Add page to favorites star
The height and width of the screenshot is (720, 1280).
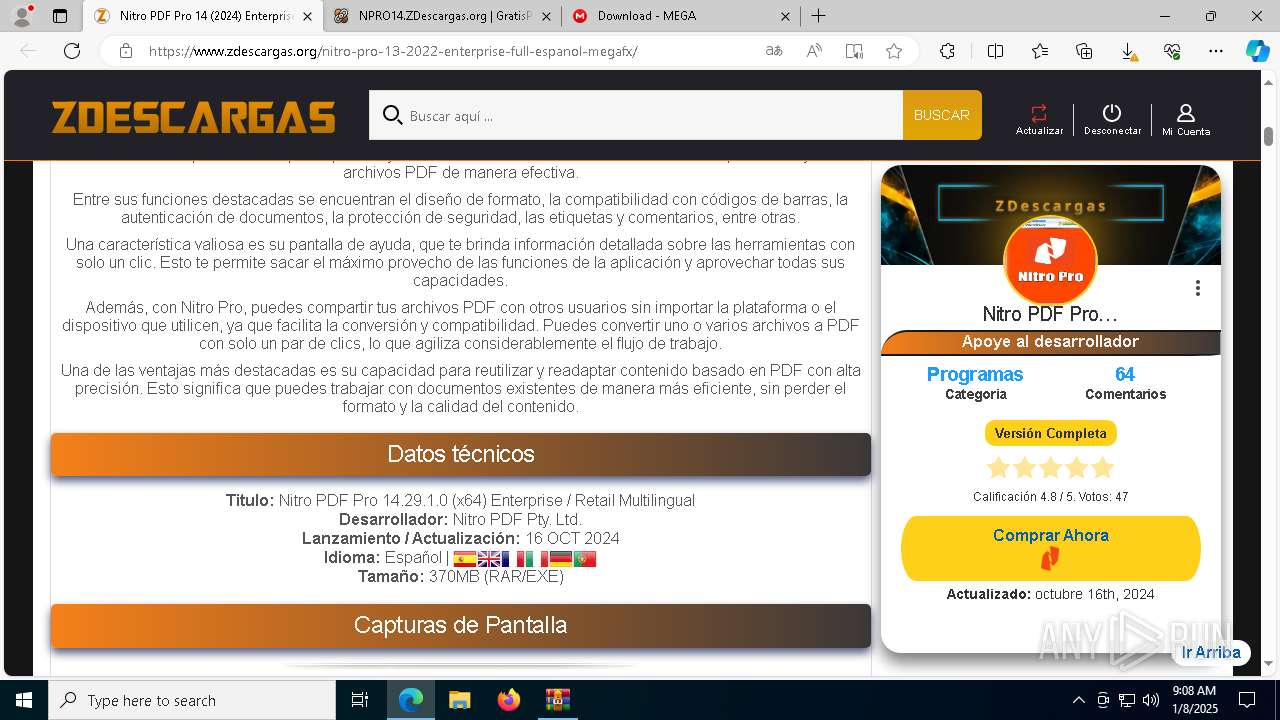[x=894, y=51]
